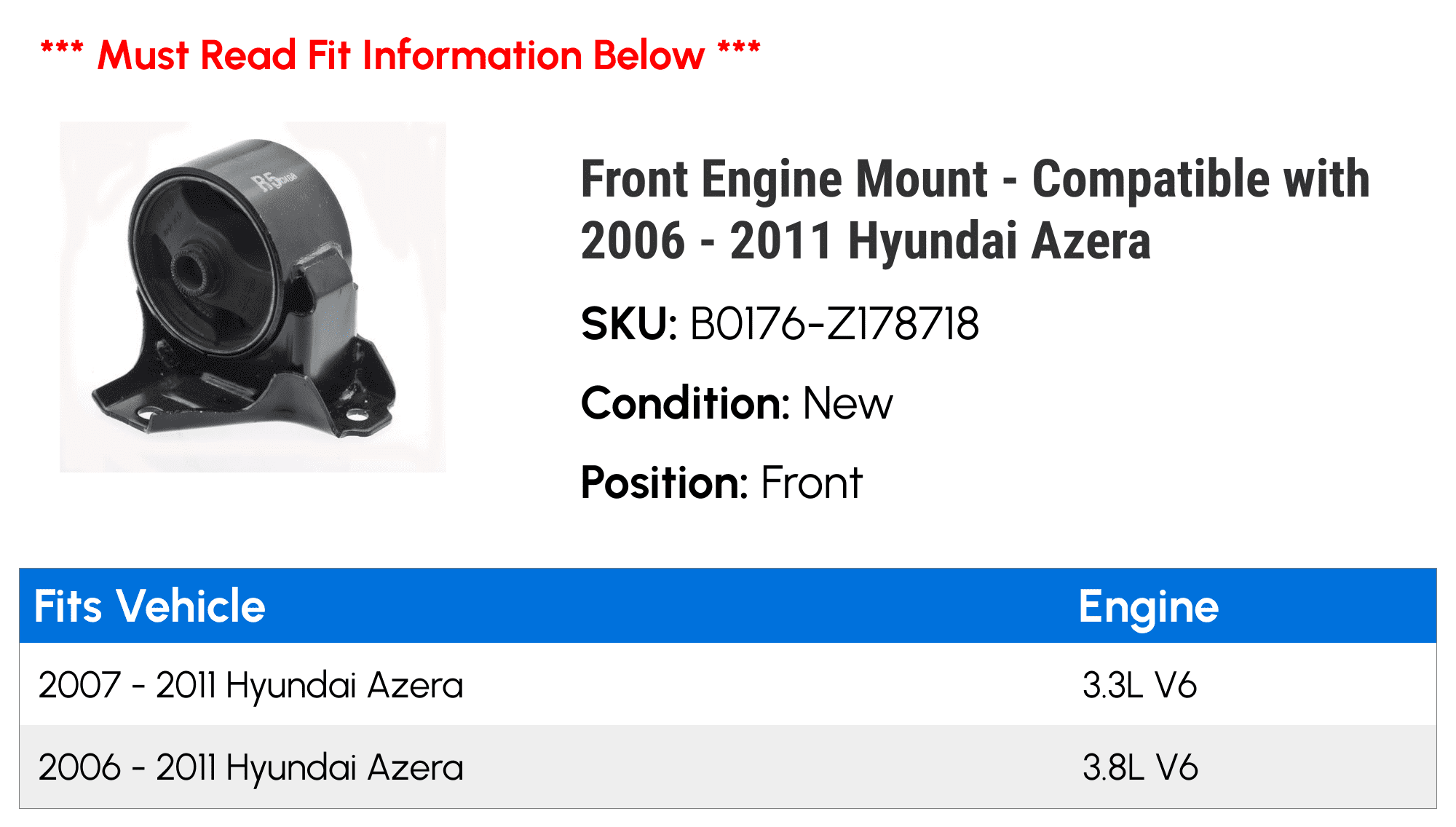Click the '3.3L V6' engine cell
This screenshot has width=1456, height=827.
[1139, 685]
